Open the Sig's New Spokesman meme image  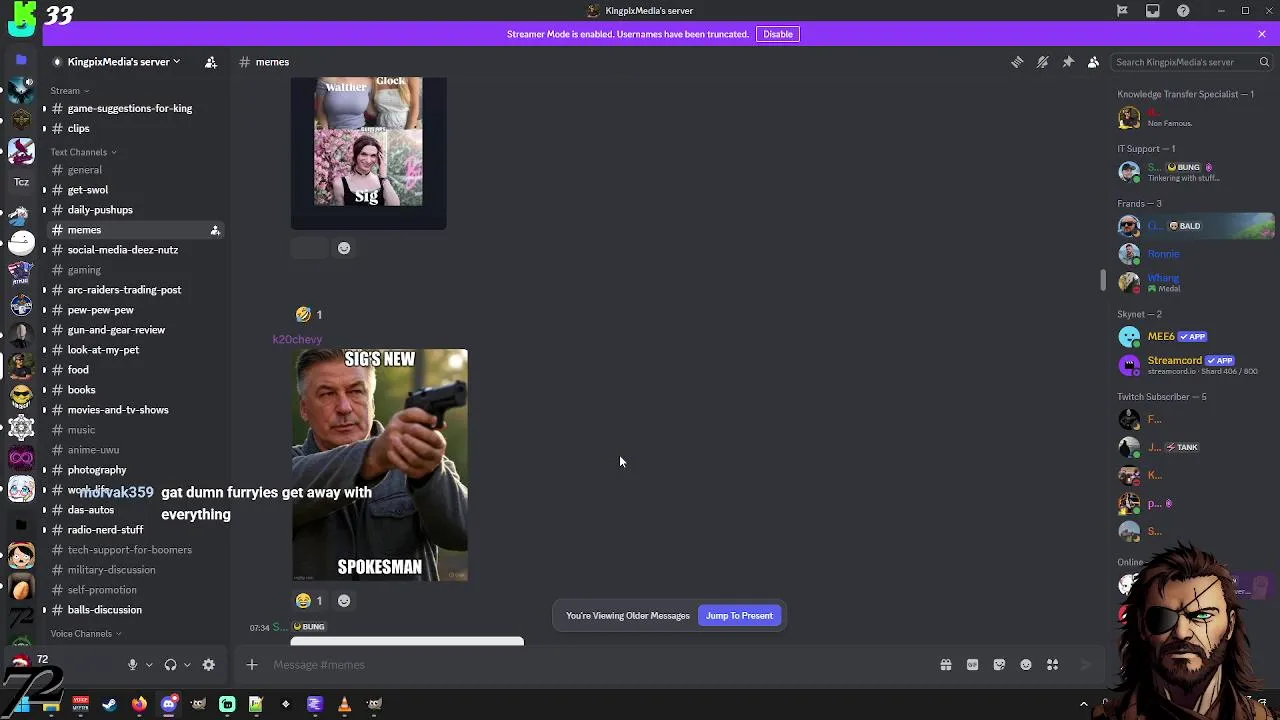point(380,465)
